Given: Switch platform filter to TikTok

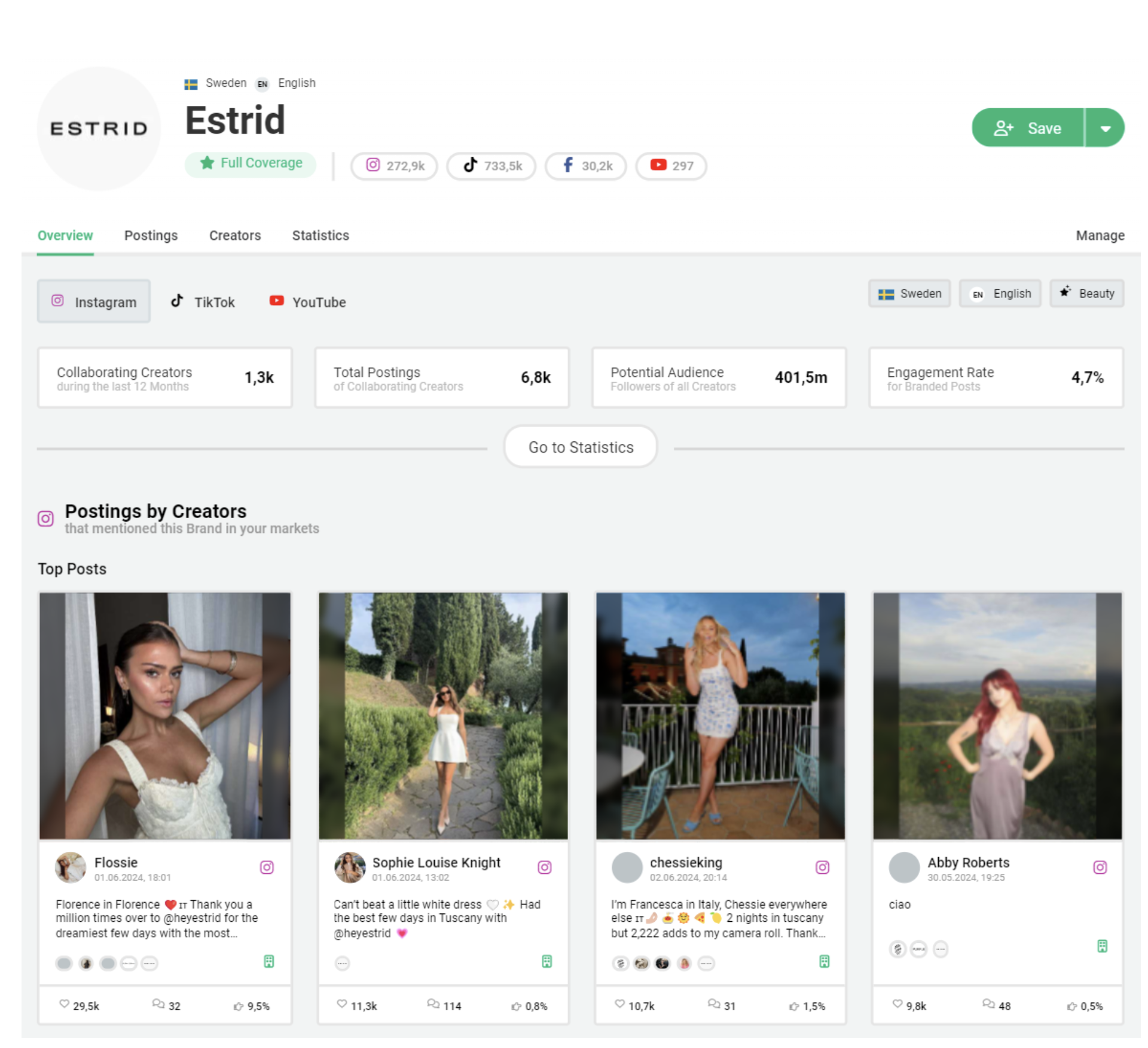Looking at the screenshot, I should (203, 302).
